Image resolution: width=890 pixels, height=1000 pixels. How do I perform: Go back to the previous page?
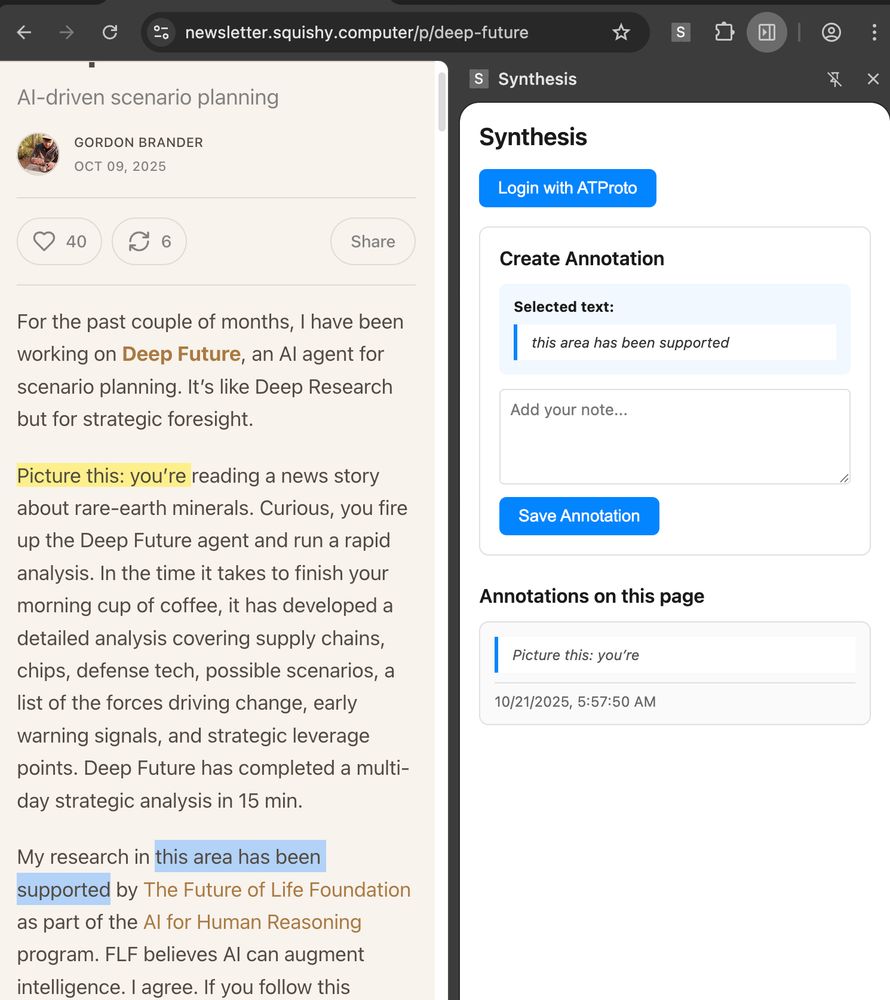tap(24, 32)
